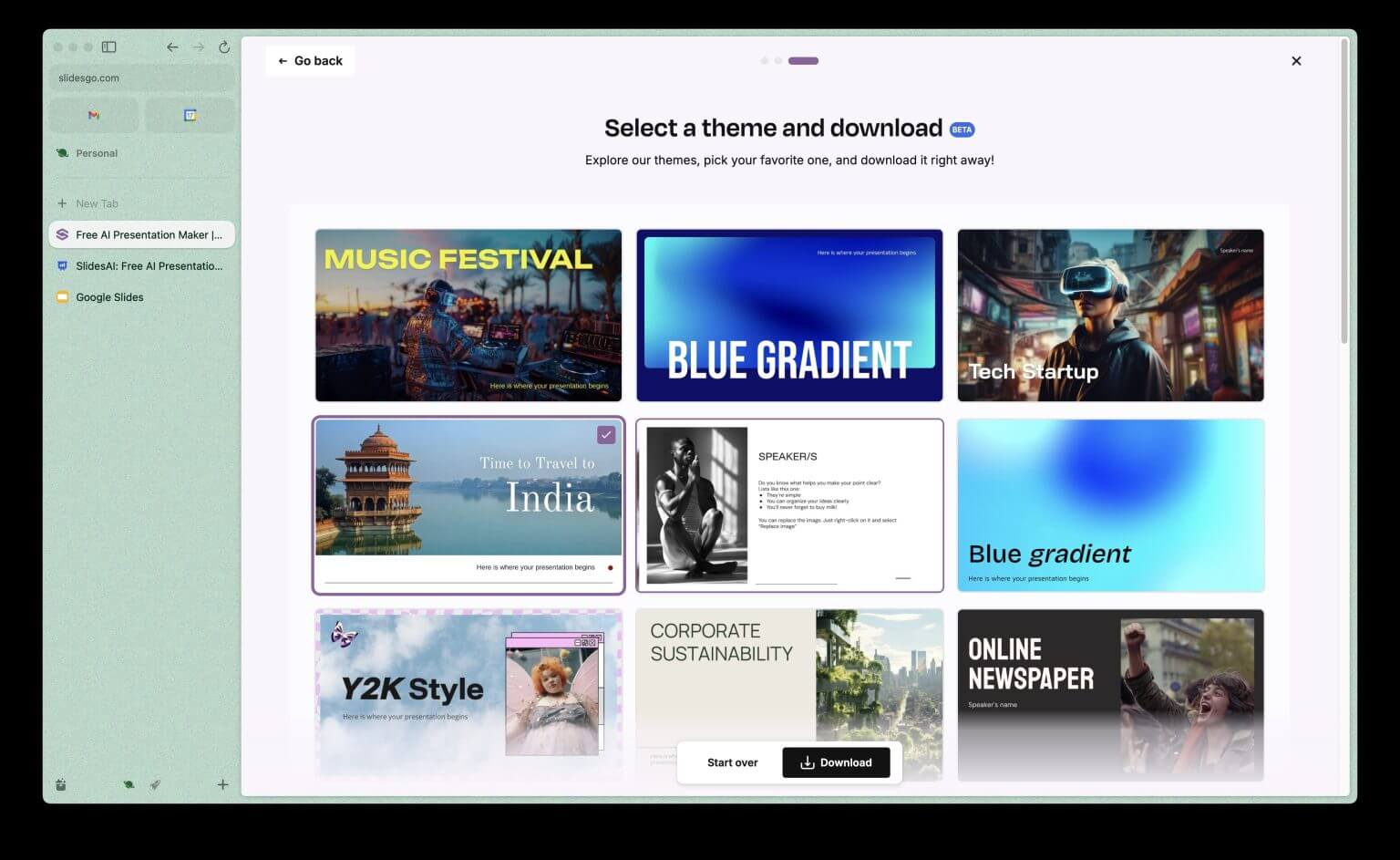
Task: Uncheck the selected Time to Travel India theme
Action: 606,435
